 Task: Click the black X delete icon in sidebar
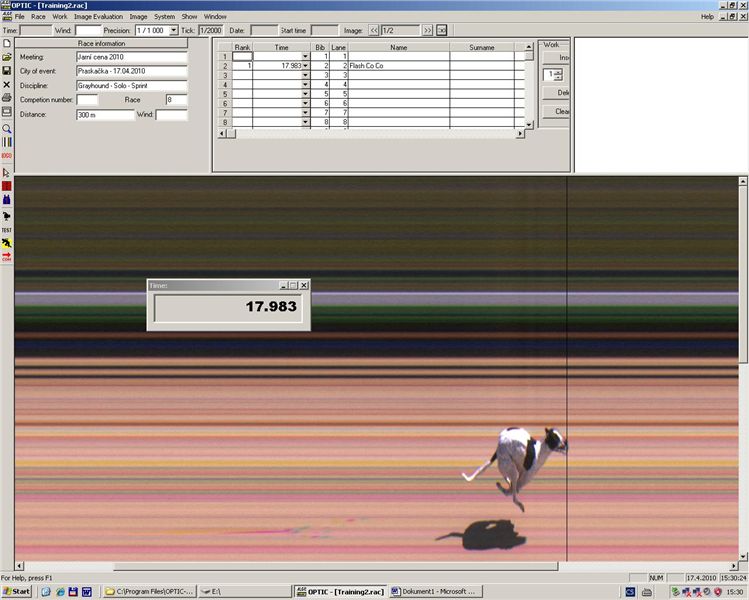point(7,85)
